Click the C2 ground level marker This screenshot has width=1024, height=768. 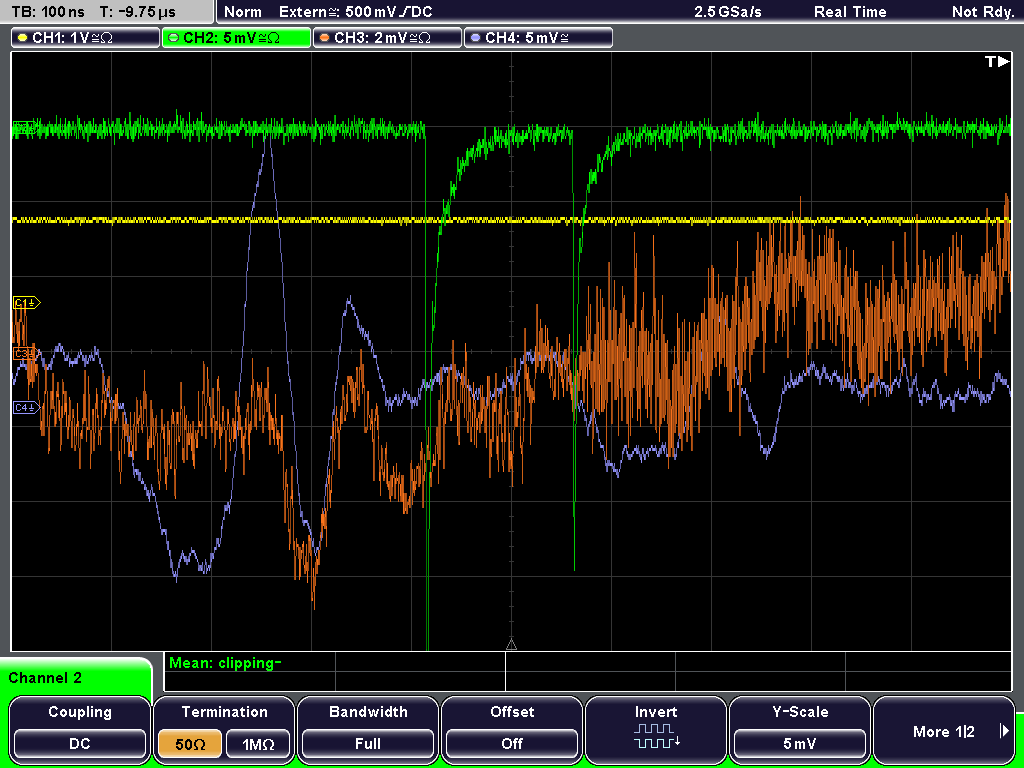coord(25,127)
